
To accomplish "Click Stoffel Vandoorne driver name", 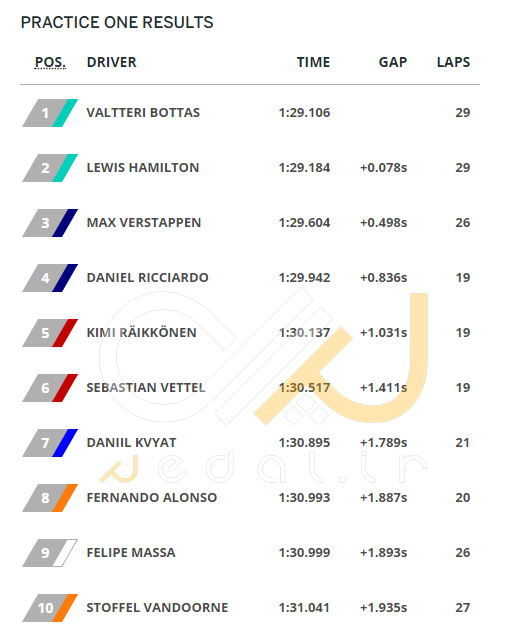I will click(x=157, y=608).
